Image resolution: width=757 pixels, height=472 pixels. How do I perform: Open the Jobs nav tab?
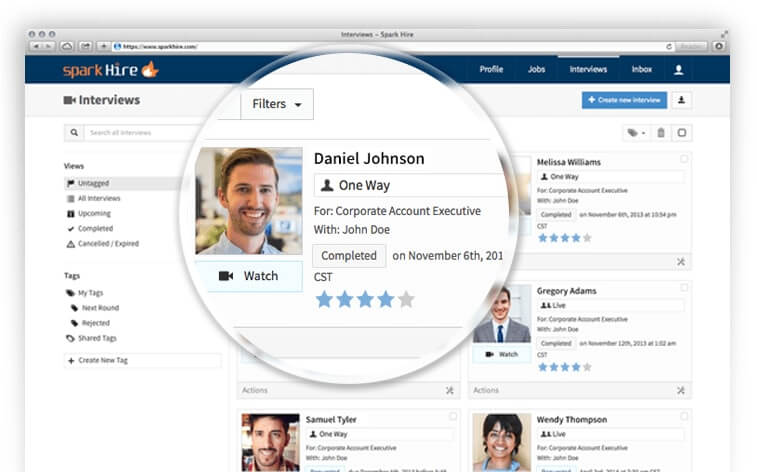pyautogui.click(x=536, y=69)
